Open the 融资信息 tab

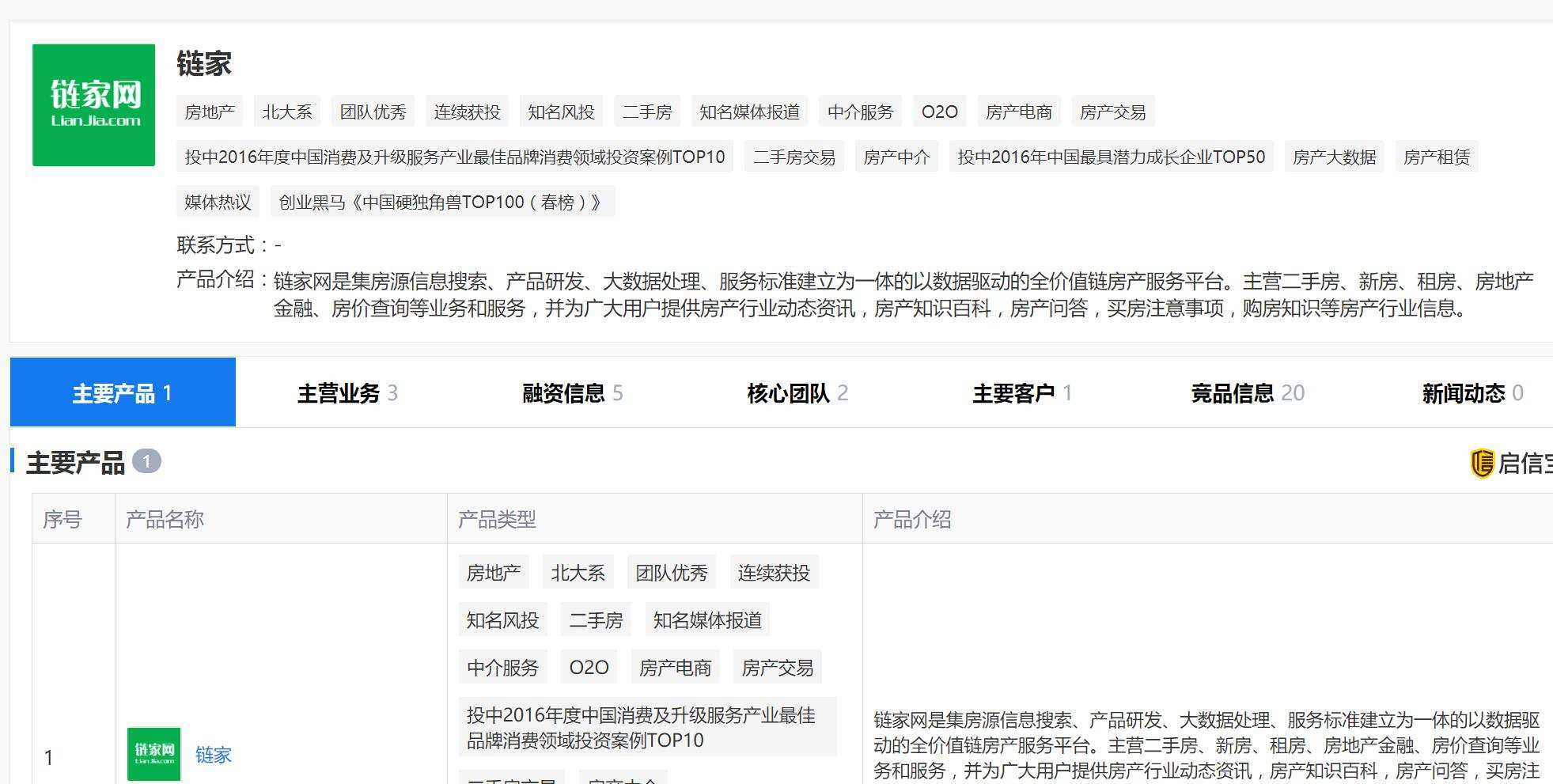coord(573,393)
